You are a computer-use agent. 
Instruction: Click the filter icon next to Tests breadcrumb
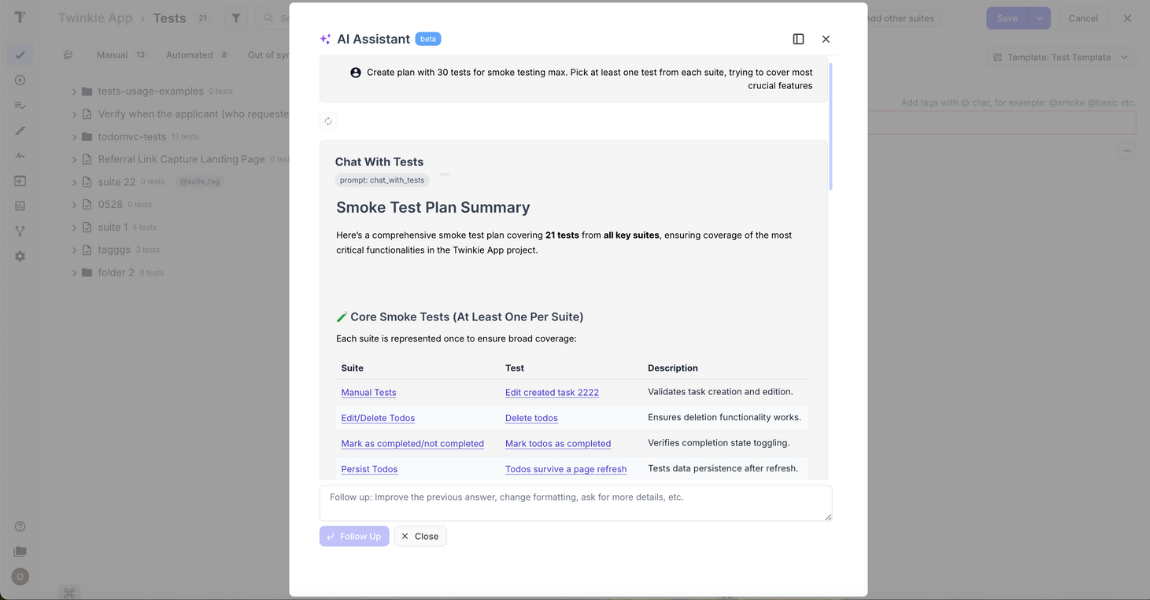click(236, 17)
